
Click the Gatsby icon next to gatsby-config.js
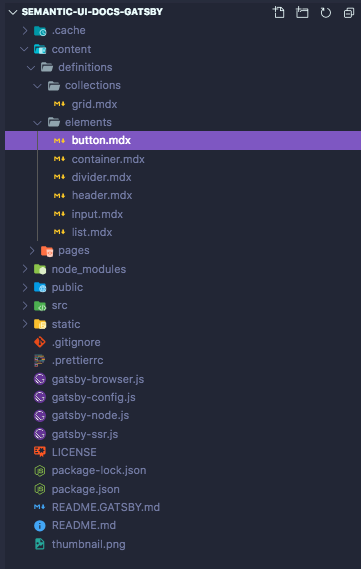point(40,397)
